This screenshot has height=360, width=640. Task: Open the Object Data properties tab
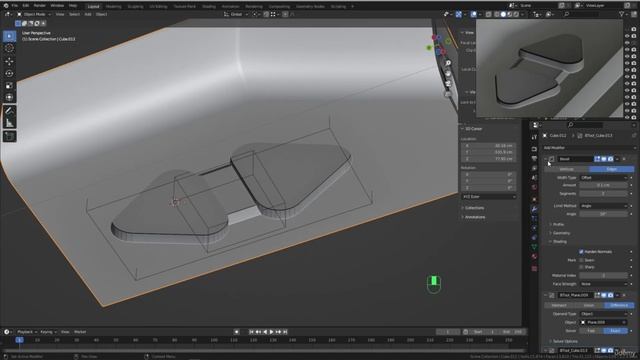(x=534, y=247)
